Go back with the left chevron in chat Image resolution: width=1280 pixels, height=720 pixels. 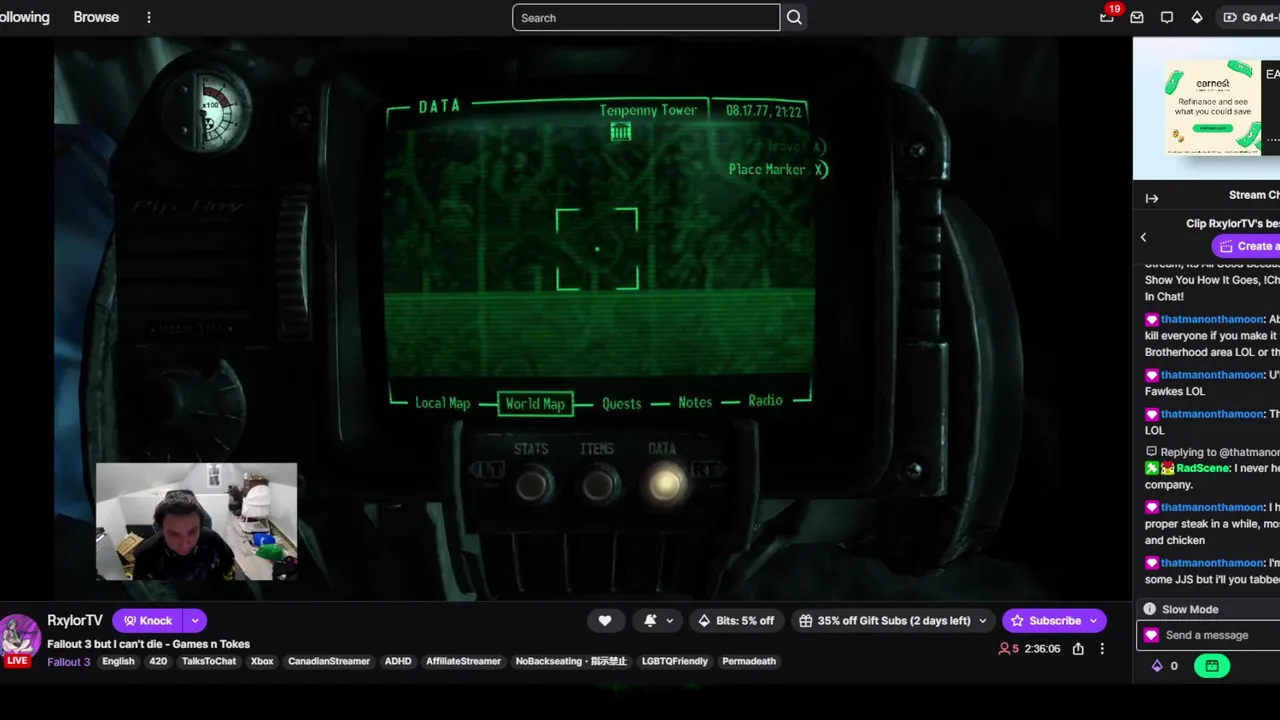pyautogui.click(x=1143, y=237)
